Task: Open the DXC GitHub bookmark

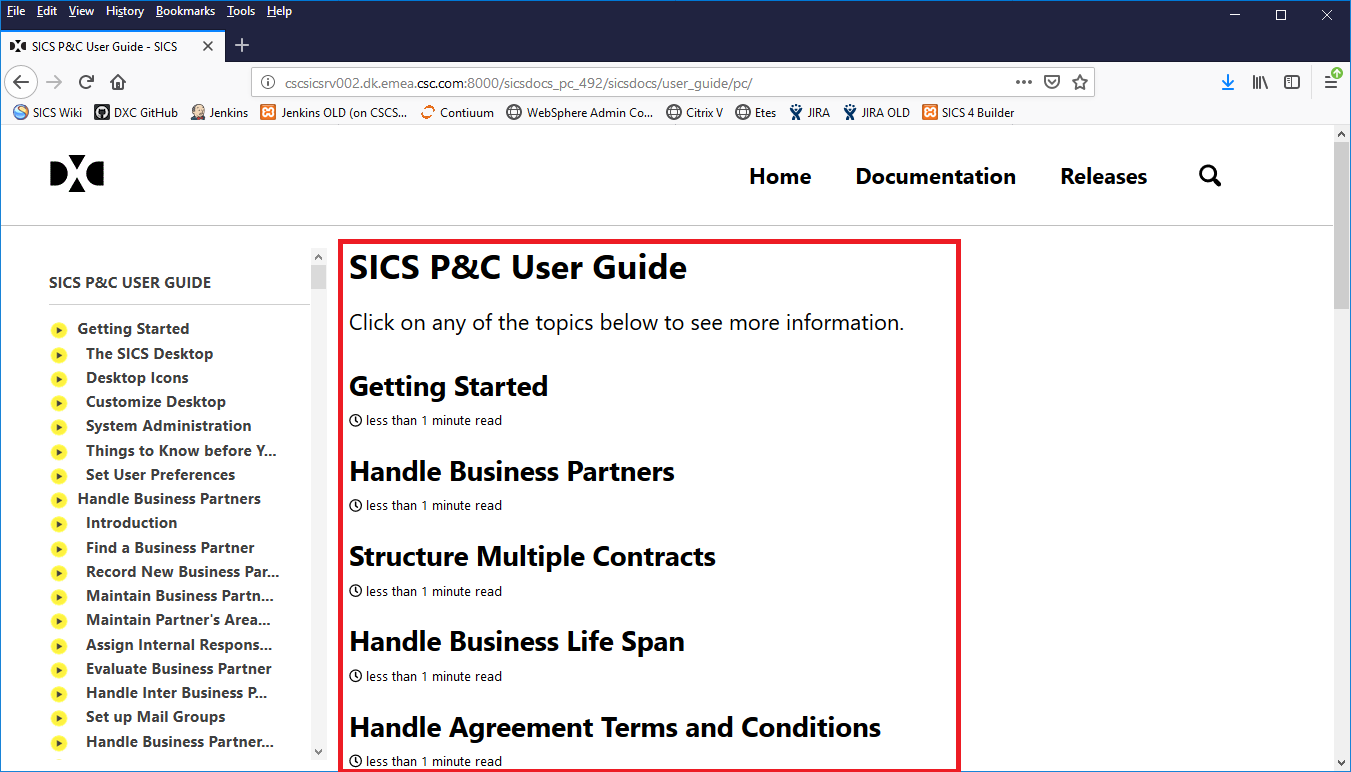Action: point(135,112)
